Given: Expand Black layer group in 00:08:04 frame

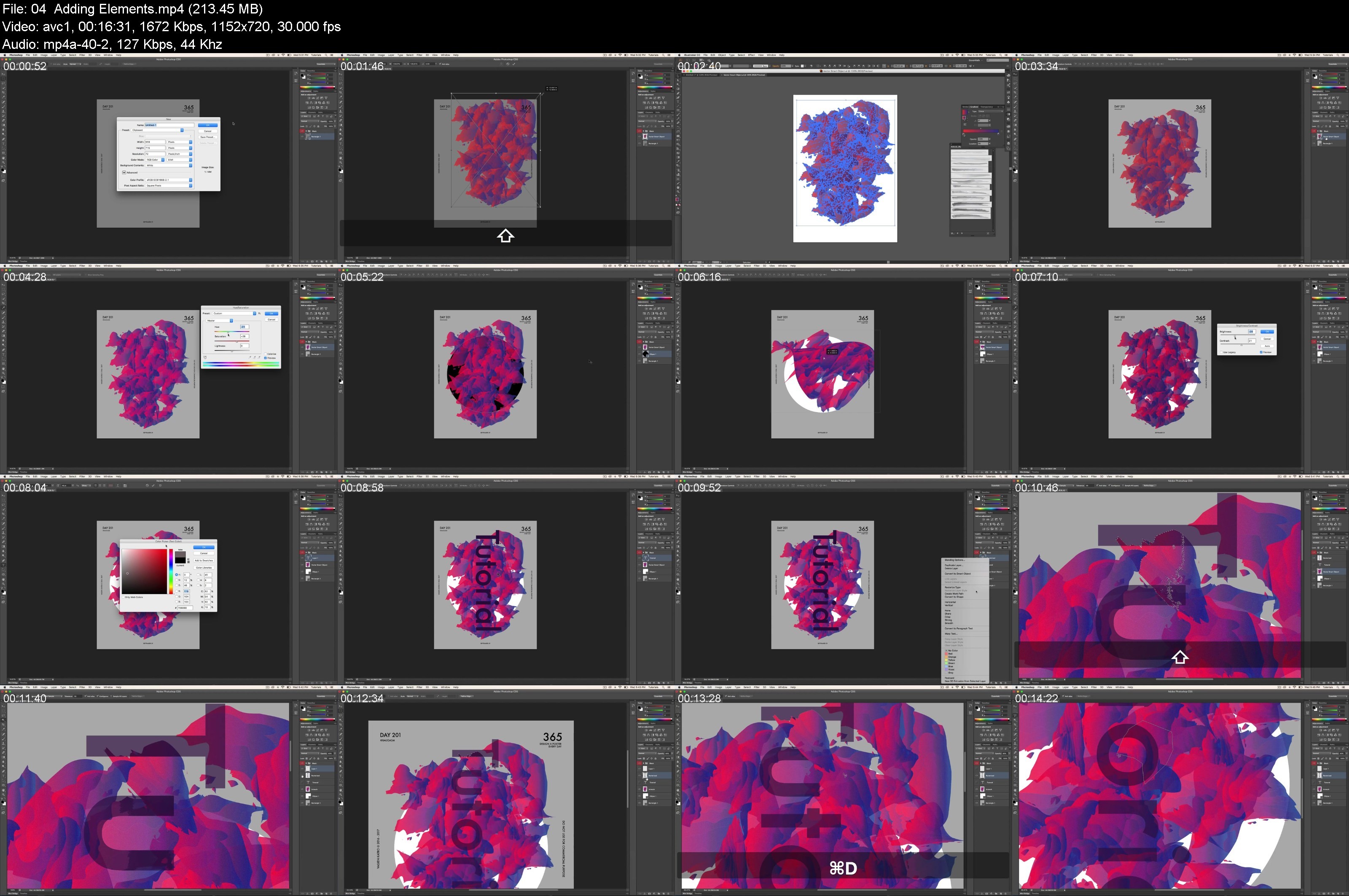Looking at the screenshot, I should click(x=306, y=552).
